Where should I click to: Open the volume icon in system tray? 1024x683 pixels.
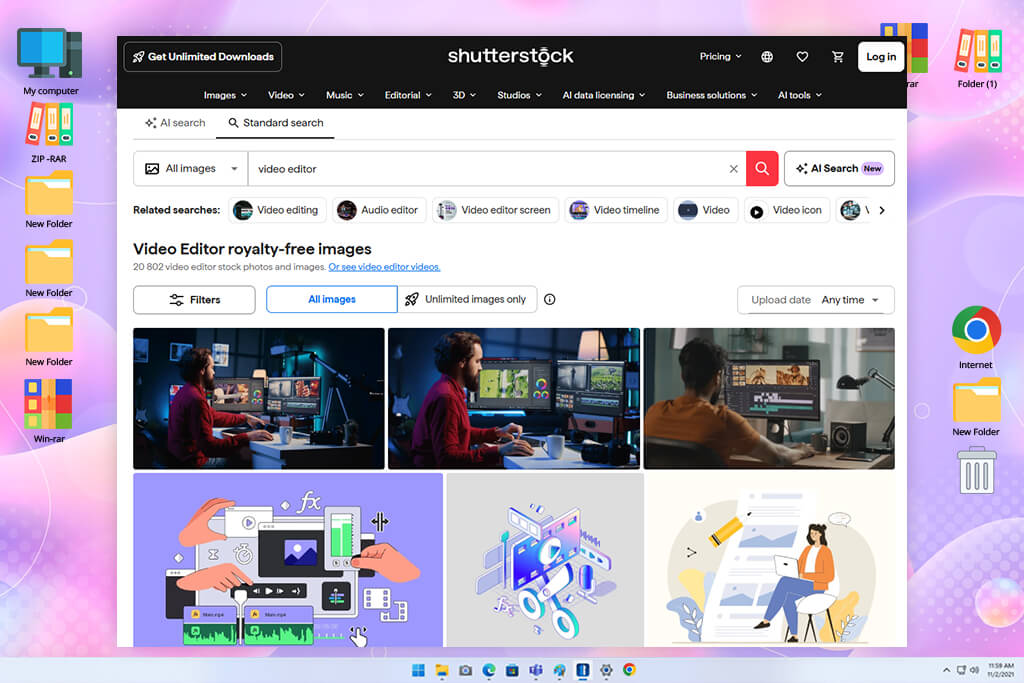974,670
